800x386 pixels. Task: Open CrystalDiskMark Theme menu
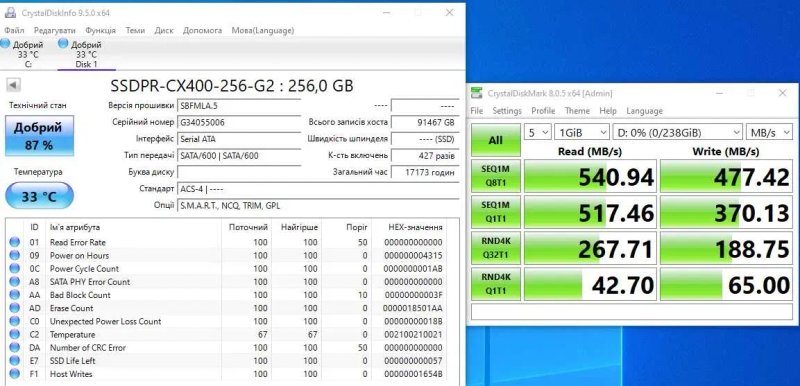click(x=577, y=111)
